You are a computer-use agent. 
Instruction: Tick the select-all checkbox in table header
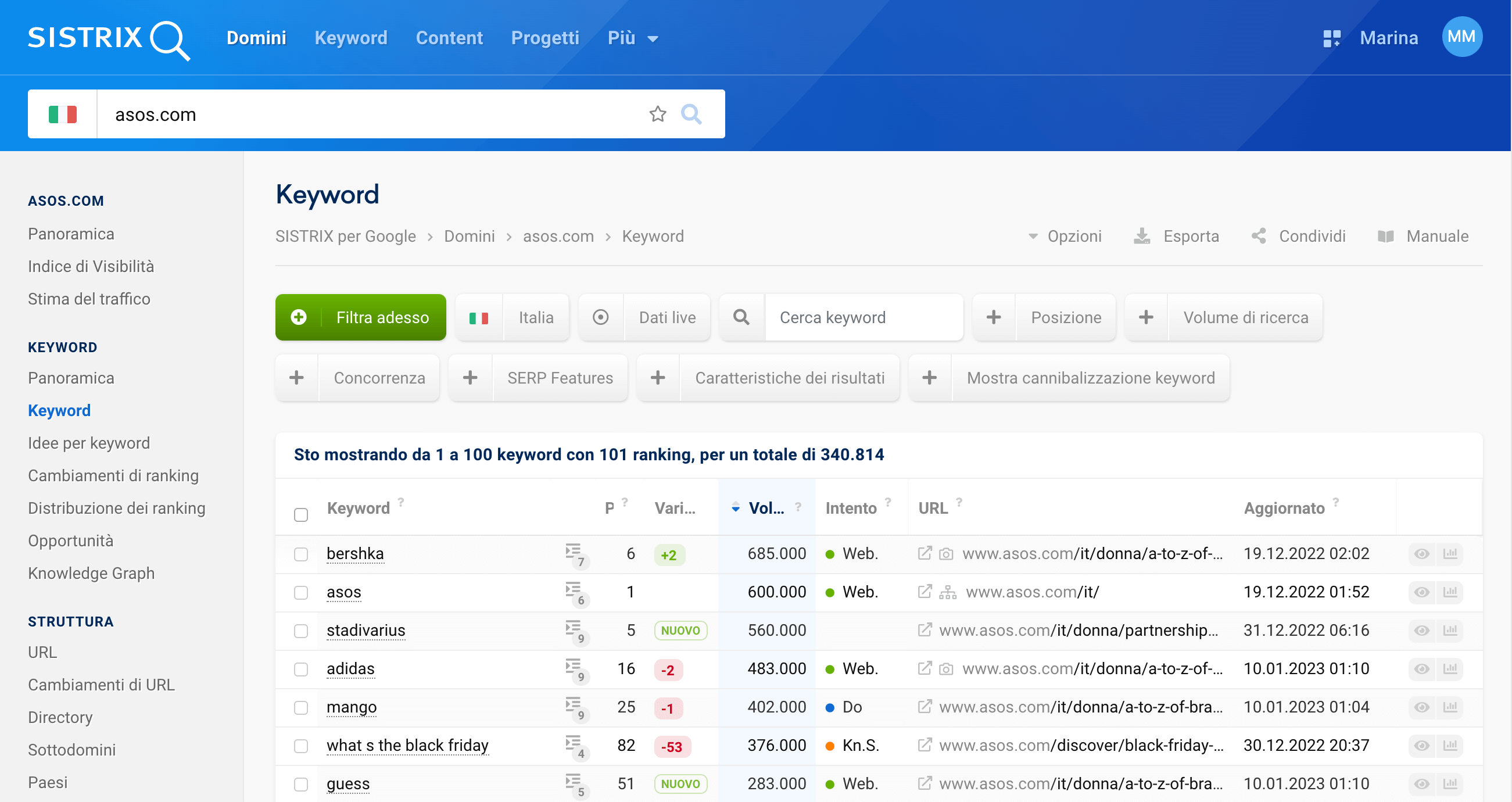point(301,515)
